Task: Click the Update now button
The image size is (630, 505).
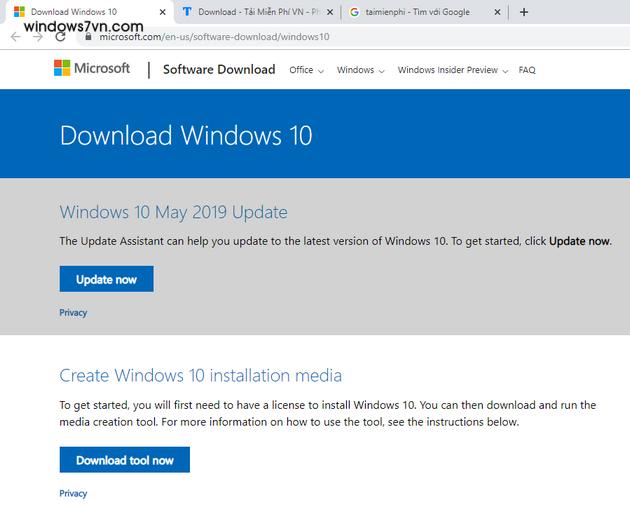Action: click(106, 279)
